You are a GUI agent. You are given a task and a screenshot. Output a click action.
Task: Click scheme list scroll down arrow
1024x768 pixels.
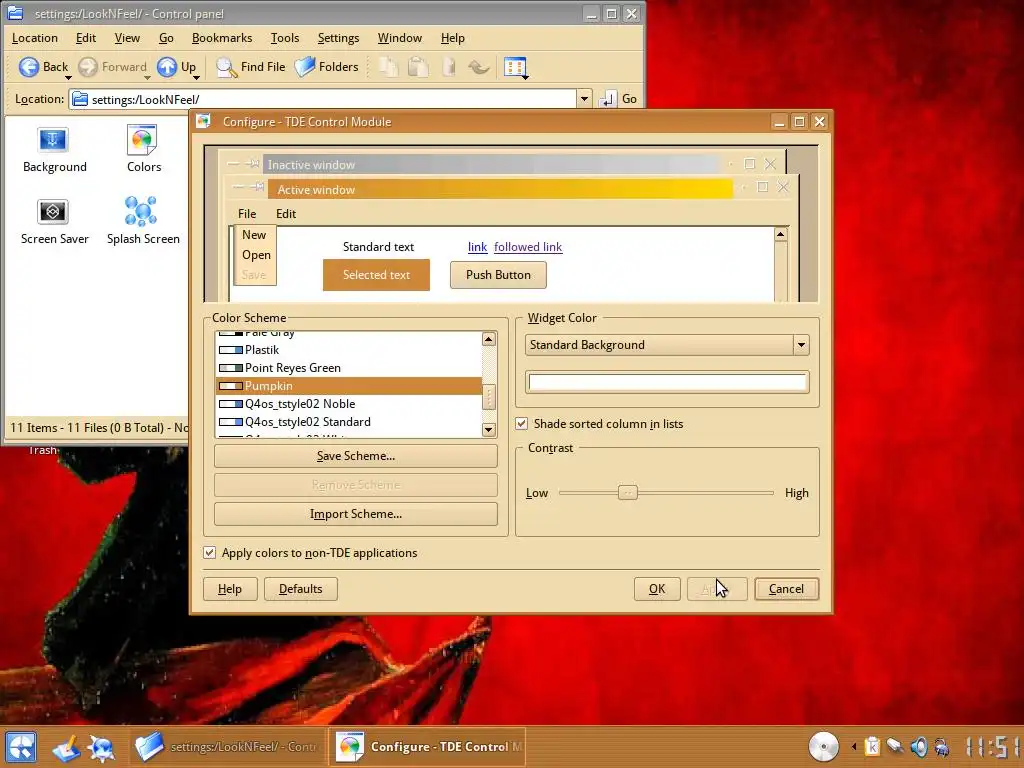(x=488, y=430)
